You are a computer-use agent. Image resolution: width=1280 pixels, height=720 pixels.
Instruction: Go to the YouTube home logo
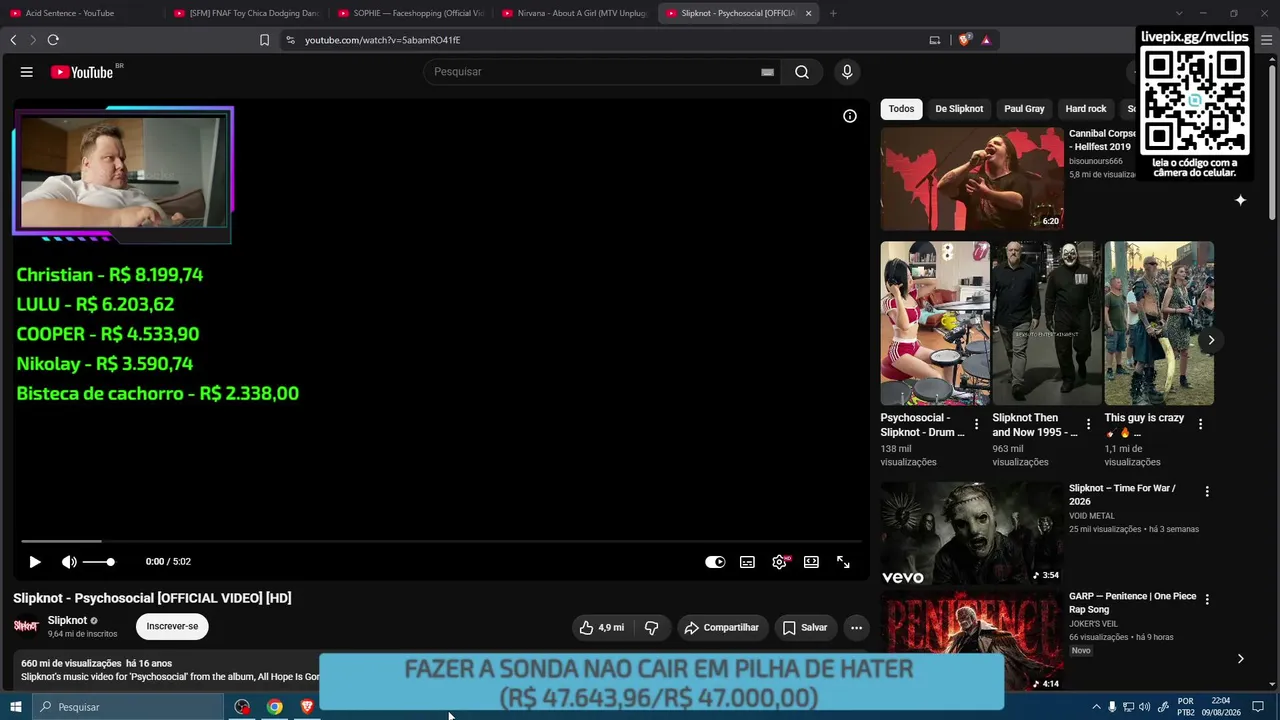point(82,72)
